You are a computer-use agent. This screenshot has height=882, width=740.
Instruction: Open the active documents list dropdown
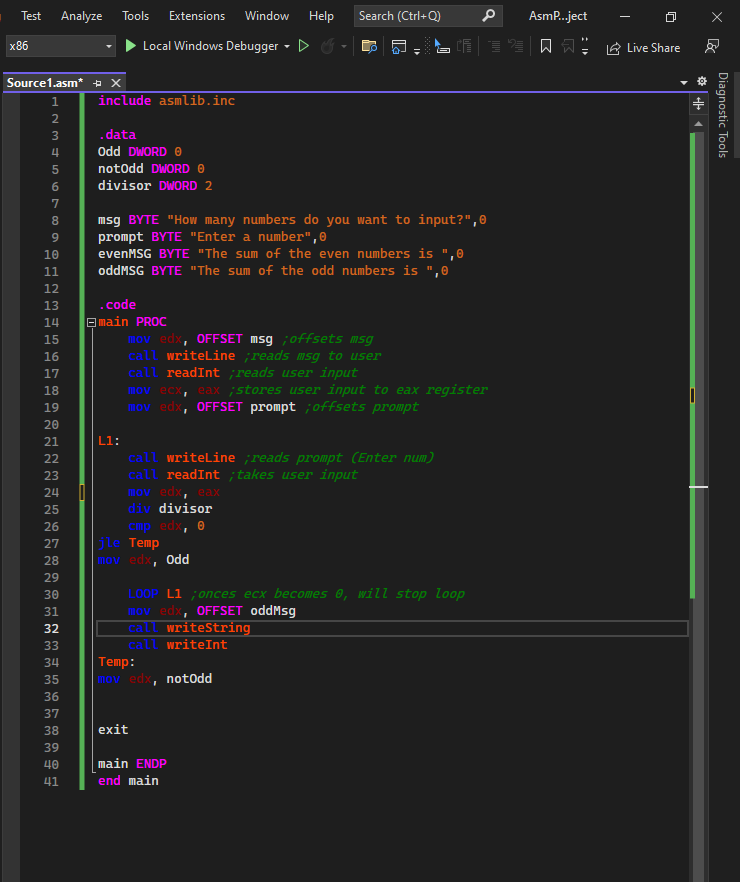click(684, 82)
